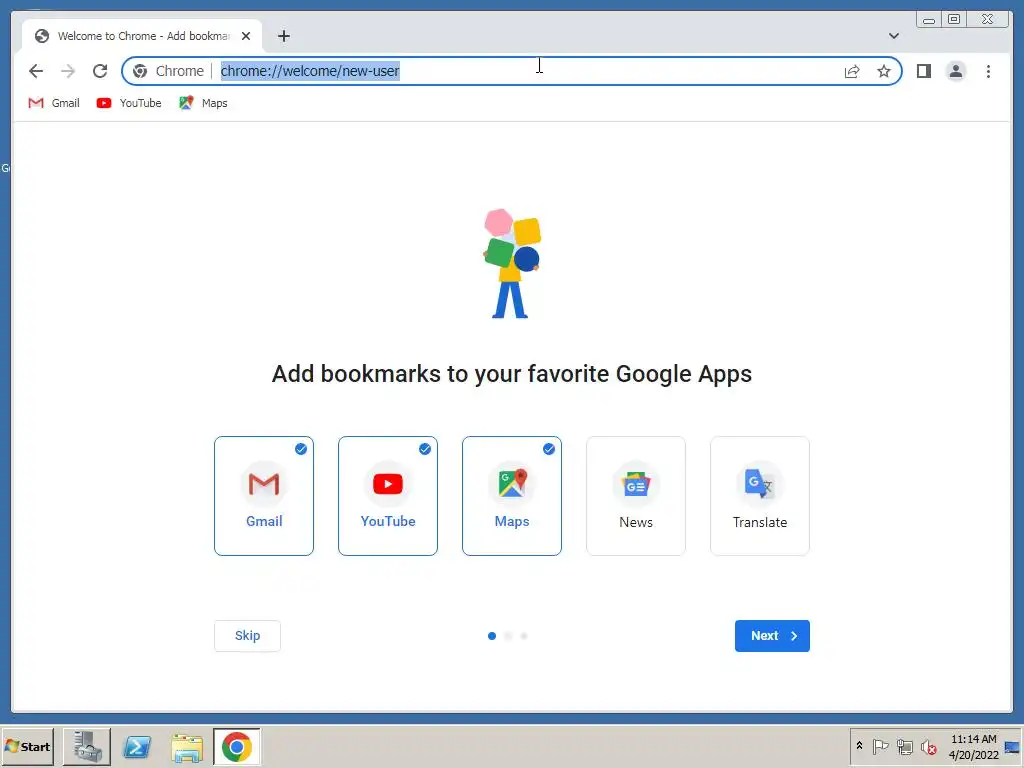Share this page via the share icon
The image size is (1024, 768).
852,71
